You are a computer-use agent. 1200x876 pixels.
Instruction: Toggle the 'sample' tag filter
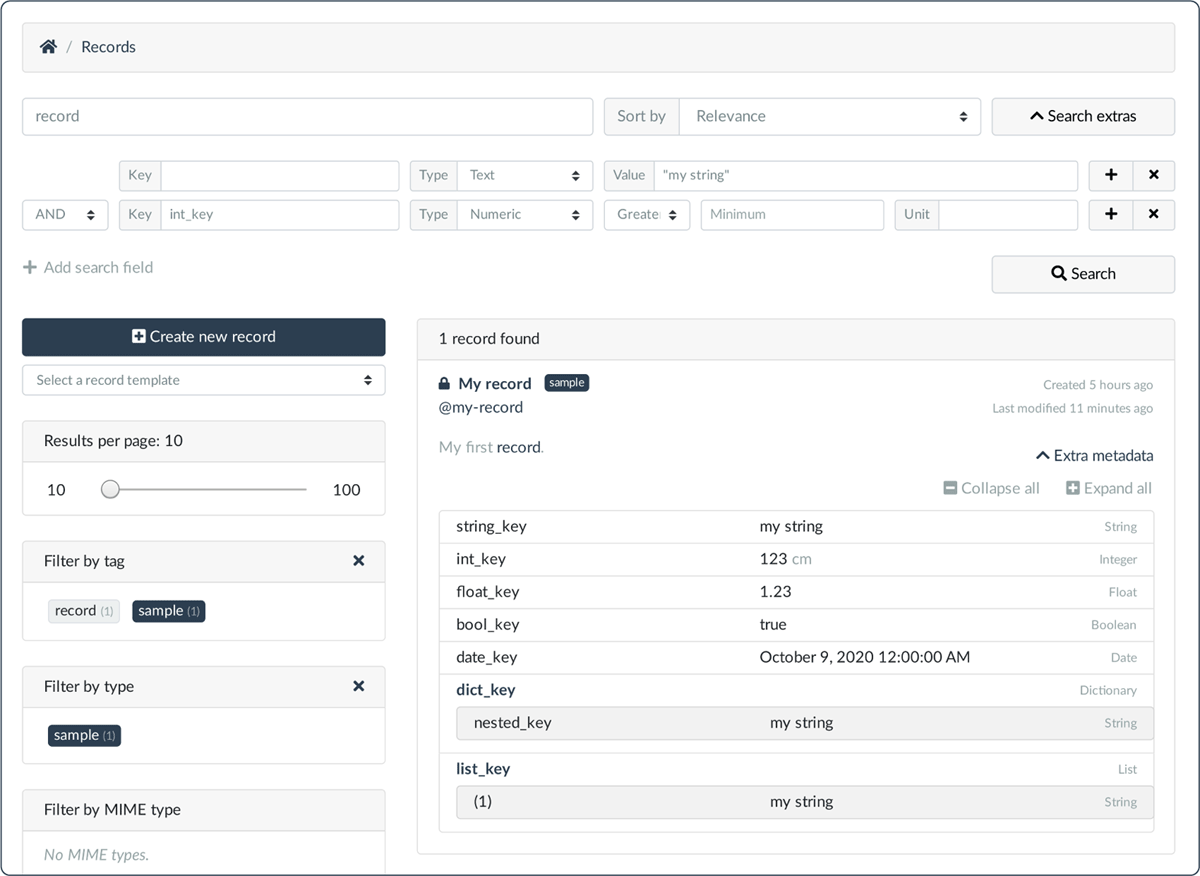(x=169, y=611)
